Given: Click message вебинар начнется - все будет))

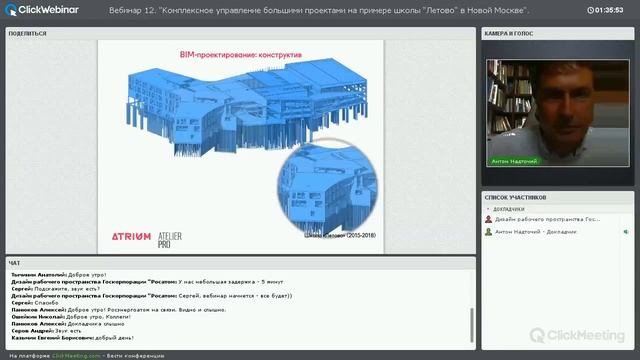Looking at the screenshot, I should (x=235, y=296).
